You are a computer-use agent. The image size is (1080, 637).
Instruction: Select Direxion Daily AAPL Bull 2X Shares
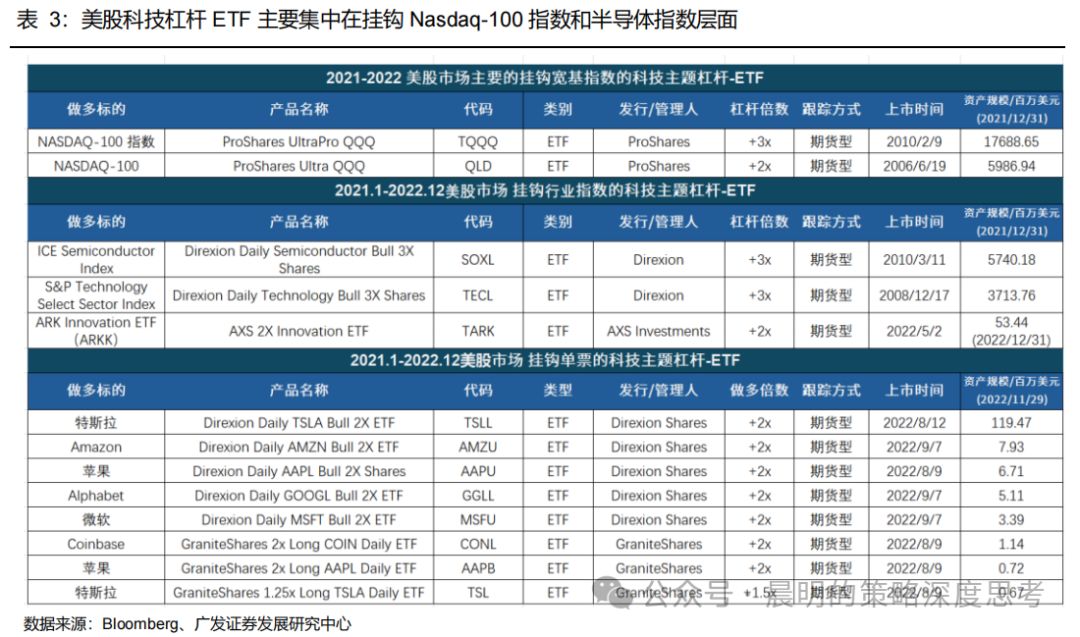pyautogui.click(x=299, y=471)
